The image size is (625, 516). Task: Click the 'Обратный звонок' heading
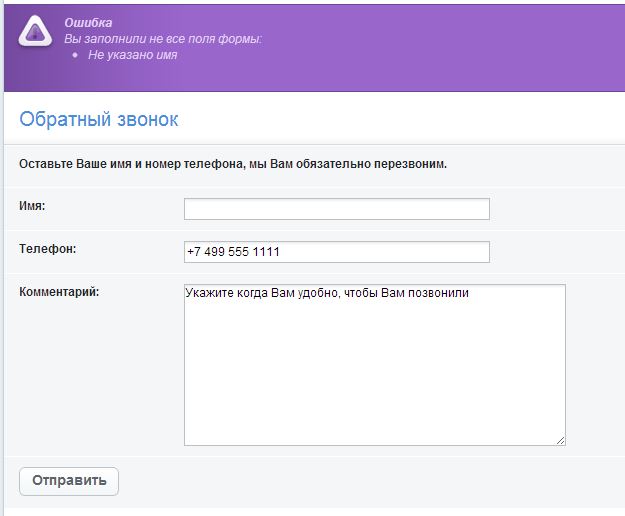click(x=99, y=119)
